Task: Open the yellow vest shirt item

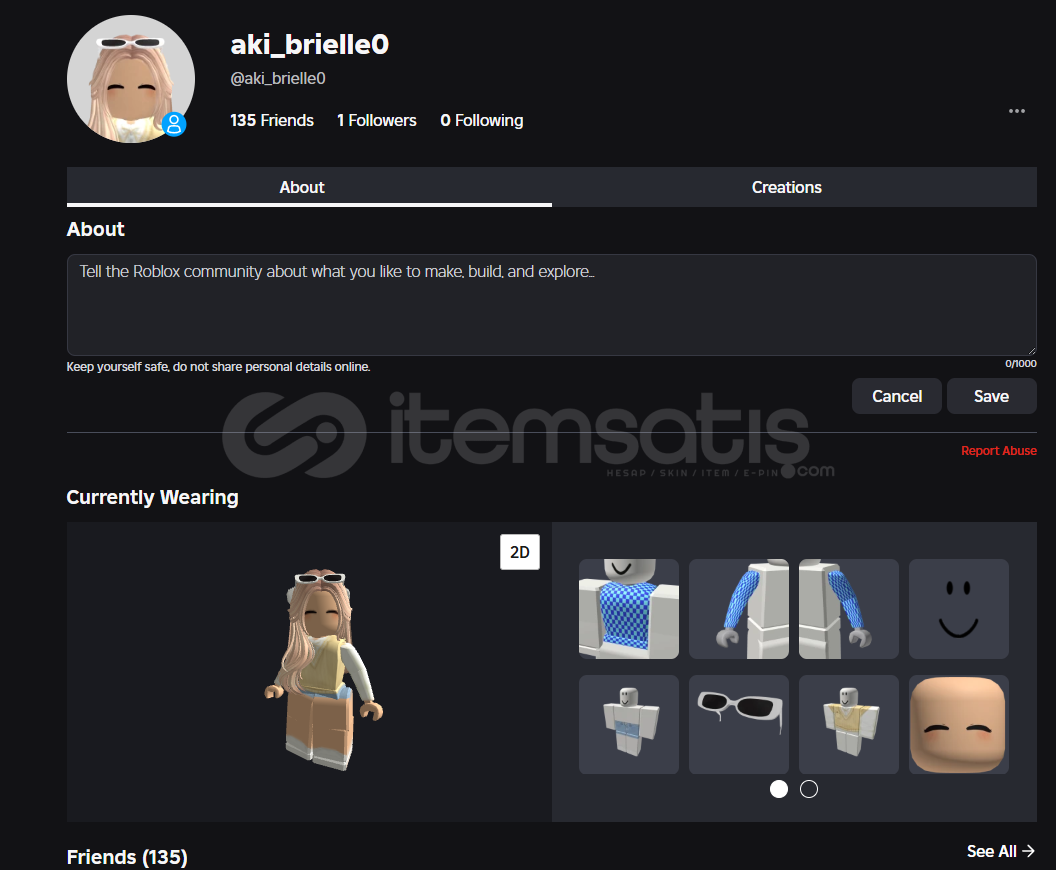Action: 848,724
